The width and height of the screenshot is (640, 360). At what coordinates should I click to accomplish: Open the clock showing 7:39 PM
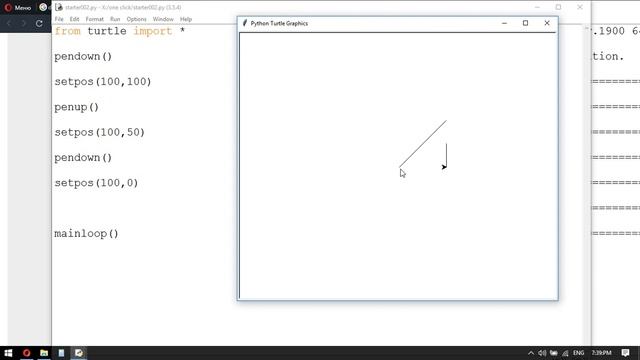point(601,353)
